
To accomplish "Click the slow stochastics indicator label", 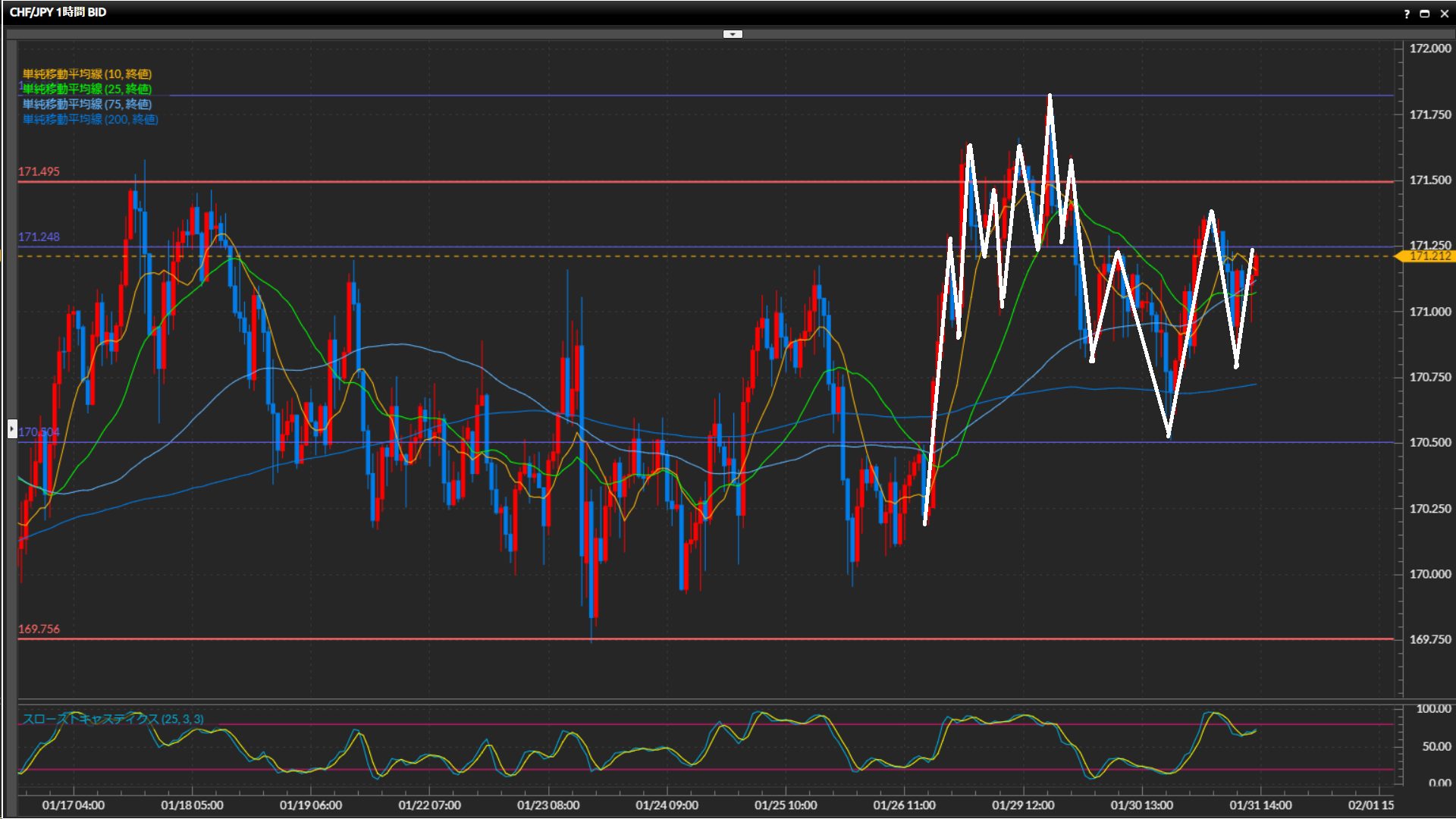I will point(113,719).
